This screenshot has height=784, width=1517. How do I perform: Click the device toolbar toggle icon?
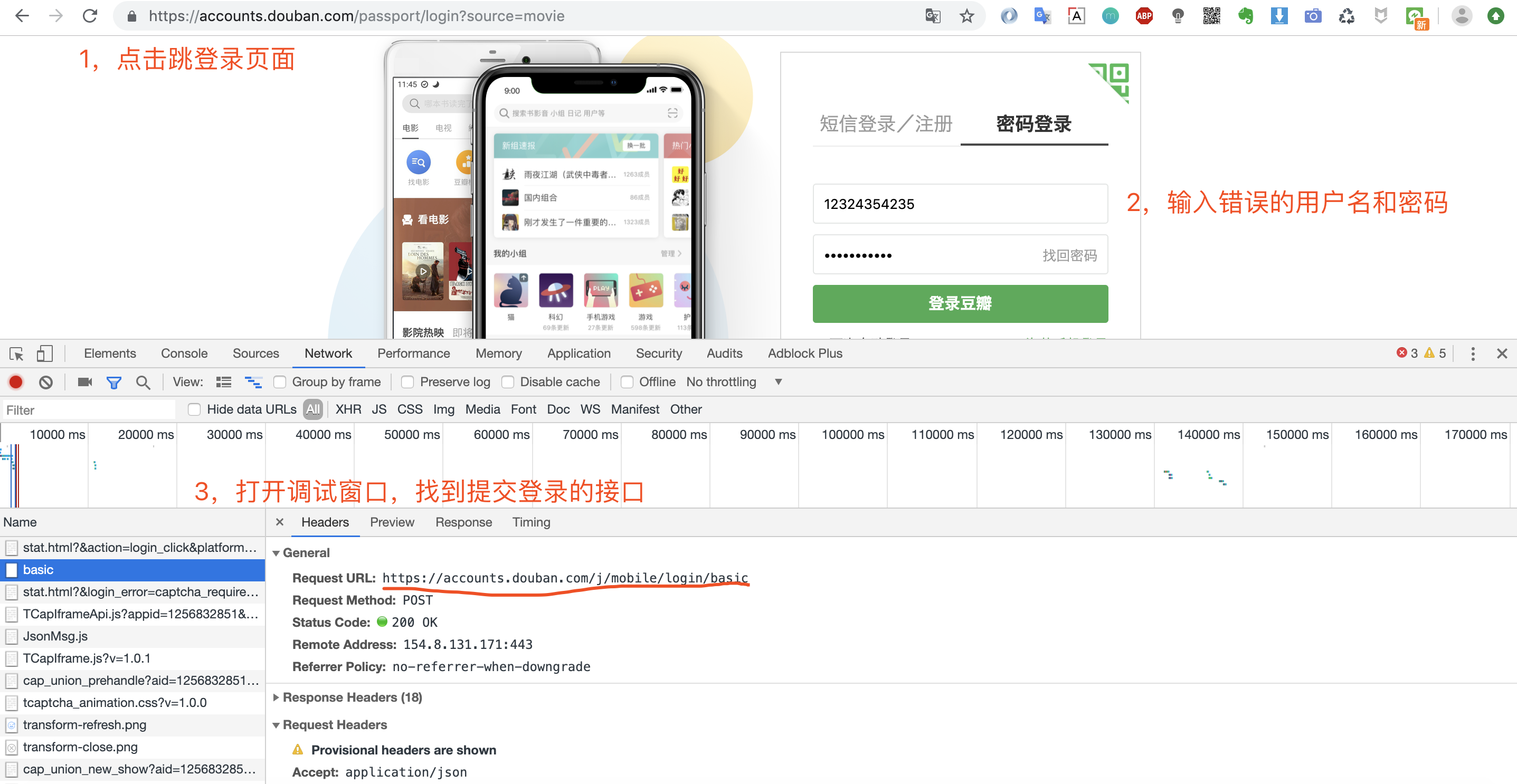[x=42, y=353]
